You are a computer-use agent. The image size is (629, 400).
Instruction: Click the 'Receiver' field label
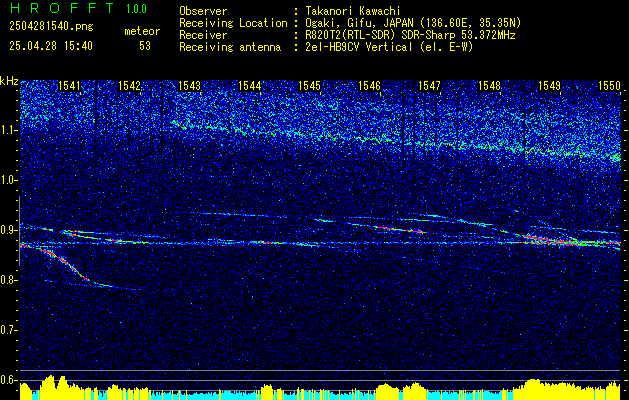[x=203, y=35]
